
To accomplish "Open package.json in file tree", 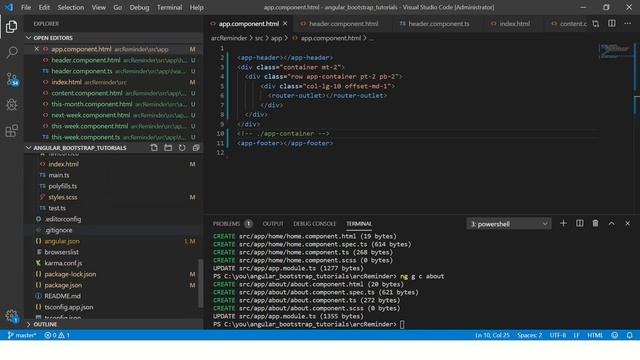I will tap(113, 285).
